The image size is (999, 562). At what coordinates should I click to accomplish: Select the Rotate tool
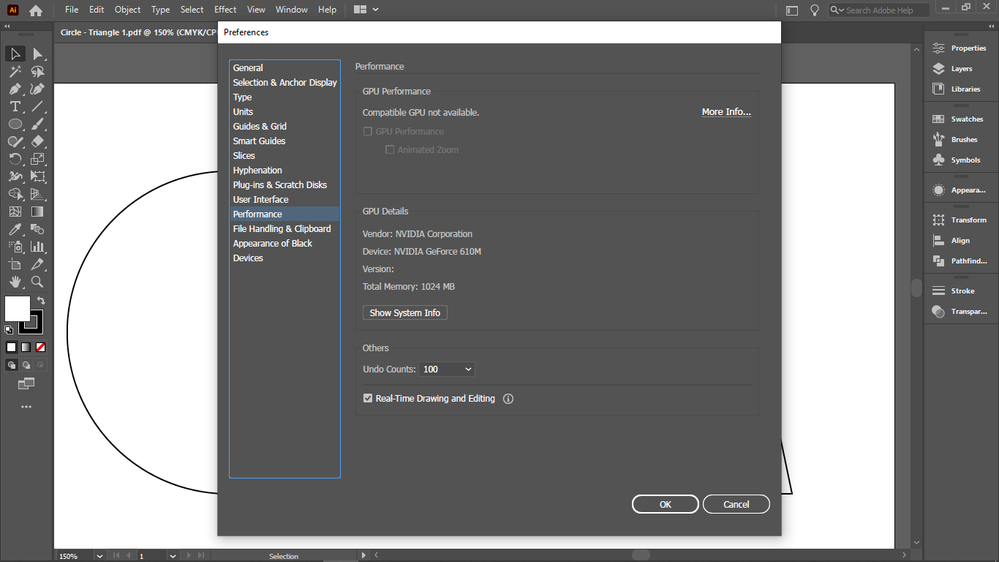pyautogui.click(x=15, y=159)
